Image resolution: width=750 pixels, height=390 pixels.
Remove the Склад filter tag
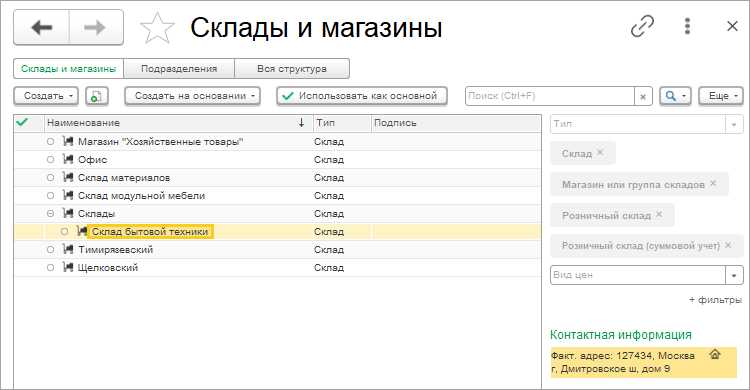tap(600, 152)
